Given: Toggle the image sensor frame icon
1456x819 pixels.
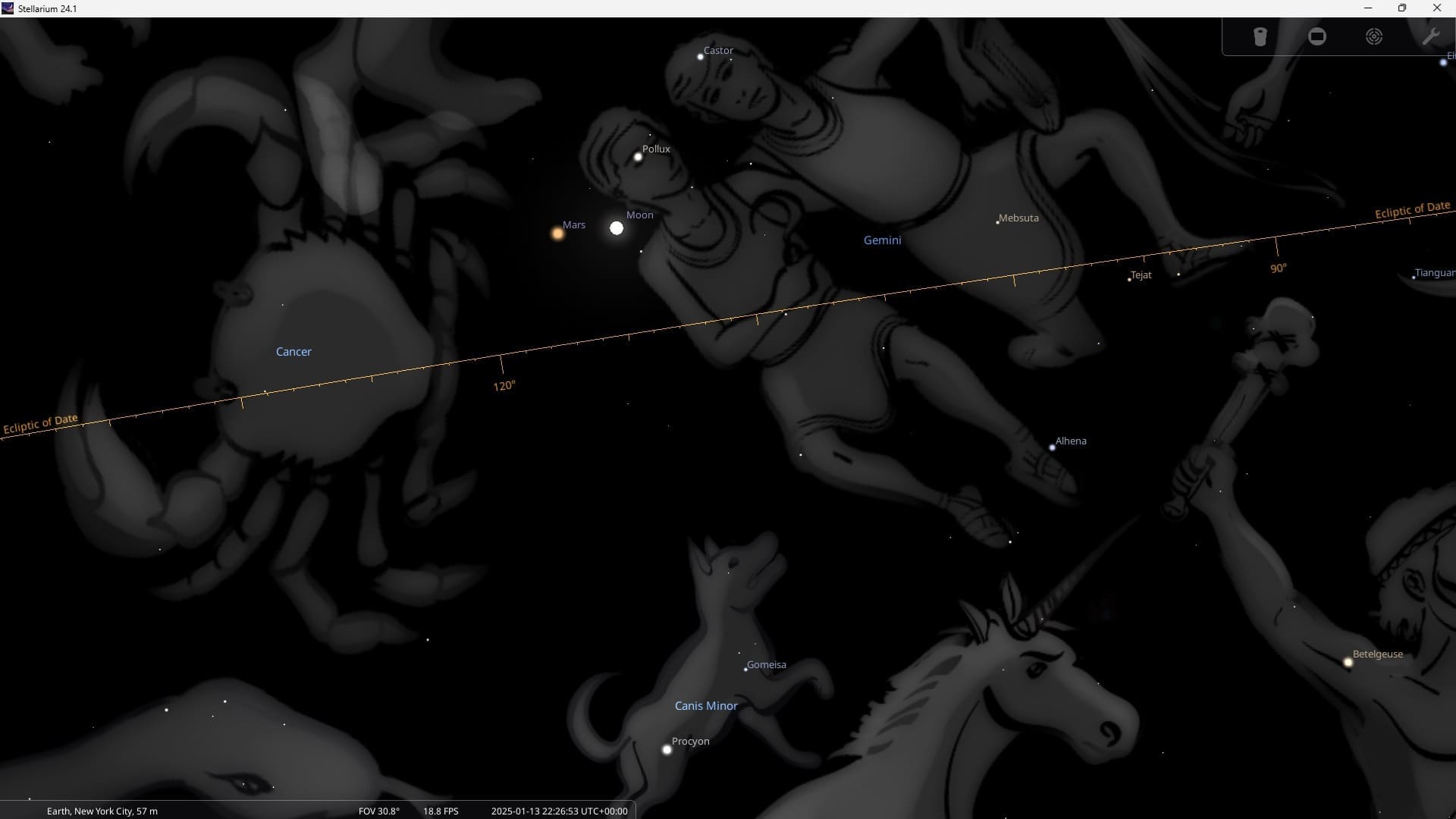Looking at the screenshot, I should pos(1317,36).
